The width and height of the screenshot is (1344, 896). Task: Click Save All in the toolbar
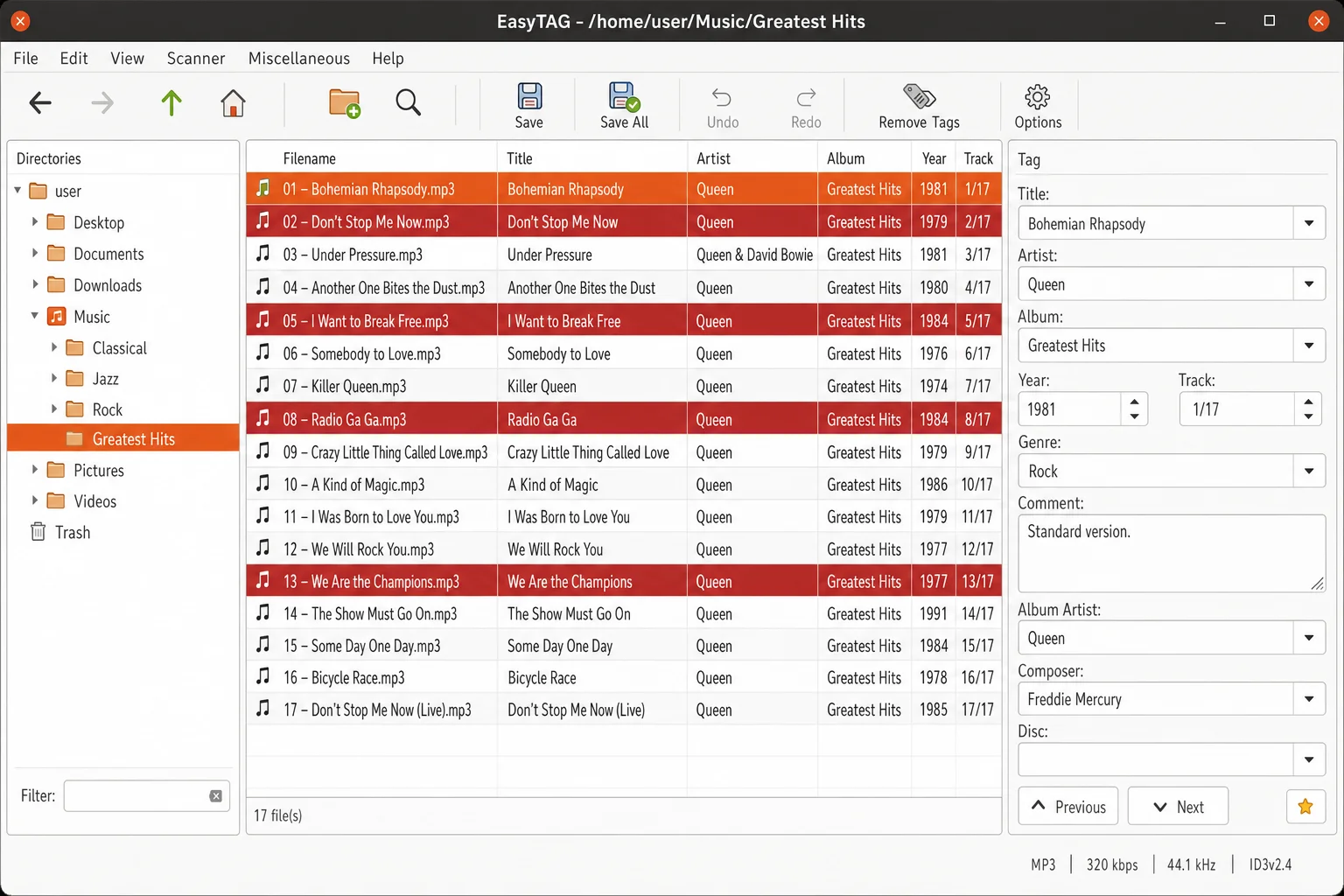[x=624, y=106]
